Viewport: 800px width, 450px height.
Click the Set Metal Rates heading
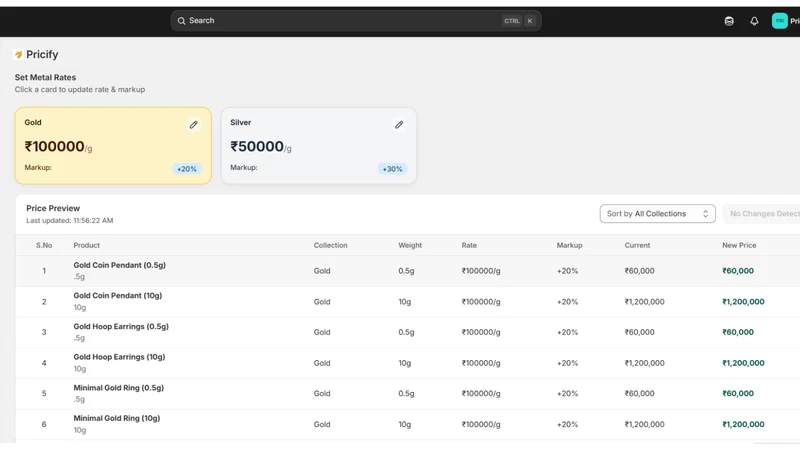point(45,78)
